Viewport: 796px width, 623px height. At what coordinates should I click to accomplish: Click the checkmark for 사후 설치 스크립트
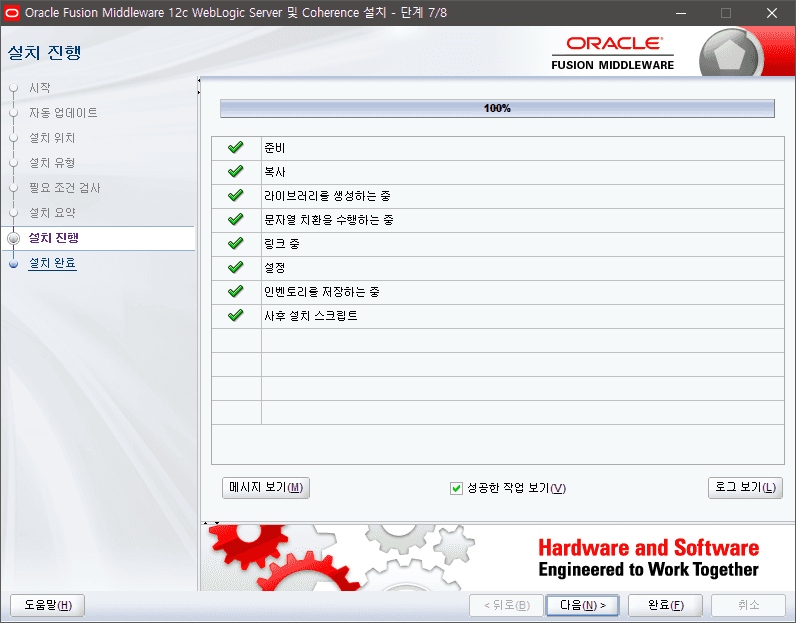click(x=236, y=315)
